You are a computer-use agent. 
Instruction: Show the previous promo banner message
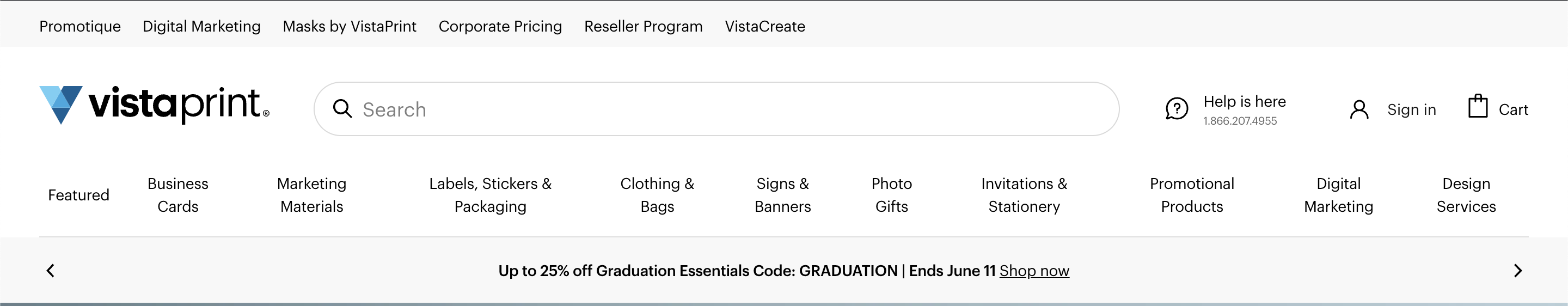51,271
